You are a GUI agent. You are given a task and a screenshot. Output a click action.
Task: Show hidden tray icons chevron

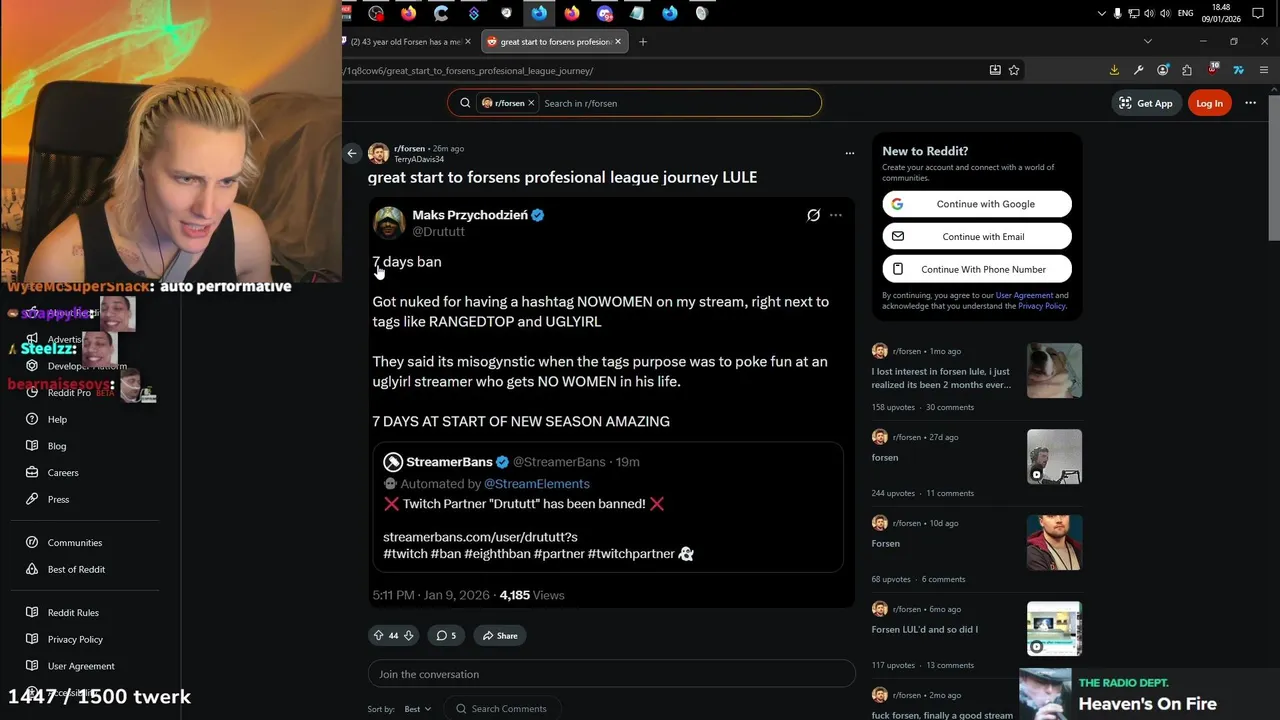pyautogui.click(x=1101, y=13)
